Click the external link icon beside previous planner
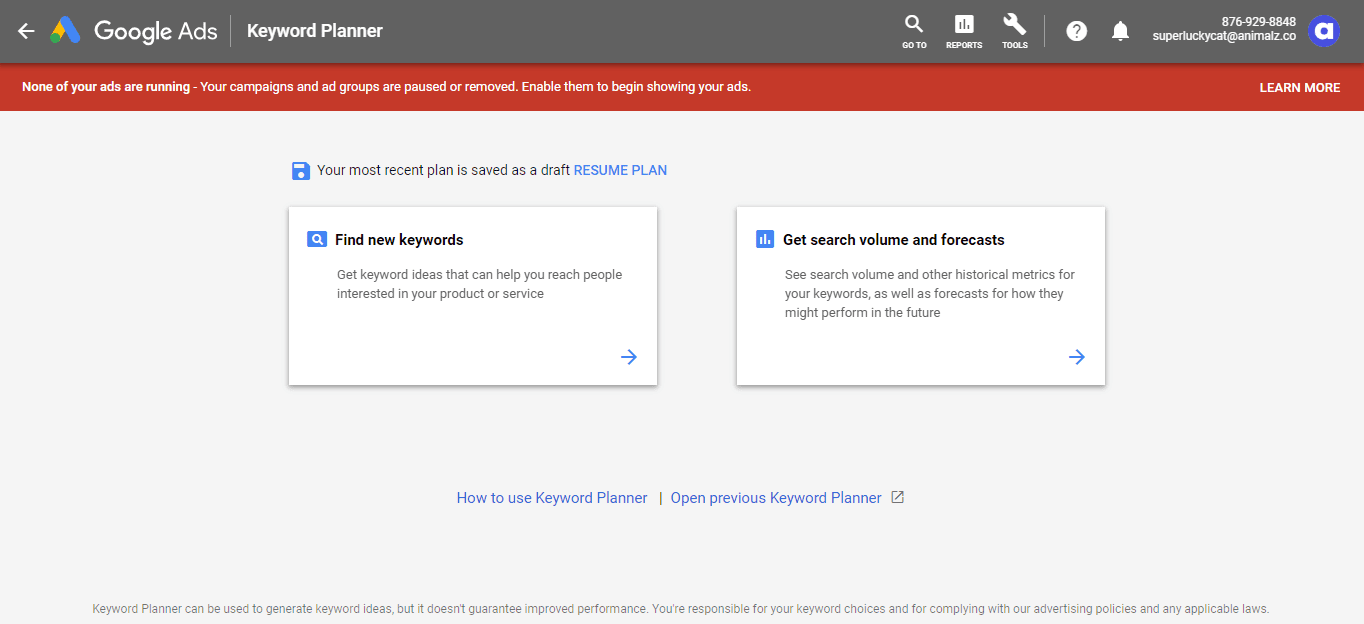The width and height of the screenshot is (1364, 624). click(x=897, y=498)
